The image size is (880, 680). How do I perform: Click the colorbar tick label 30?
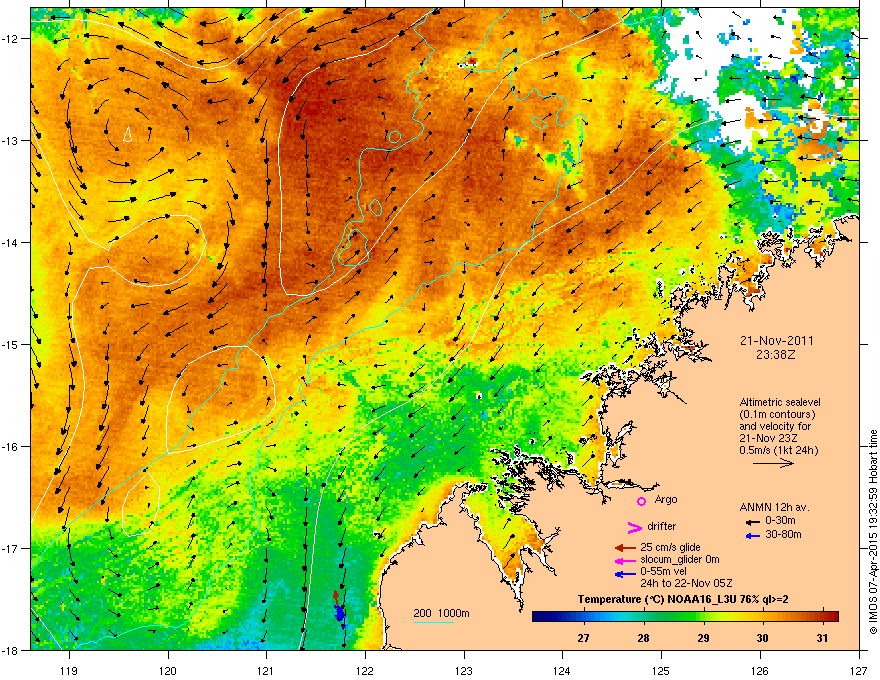(762, 638)
